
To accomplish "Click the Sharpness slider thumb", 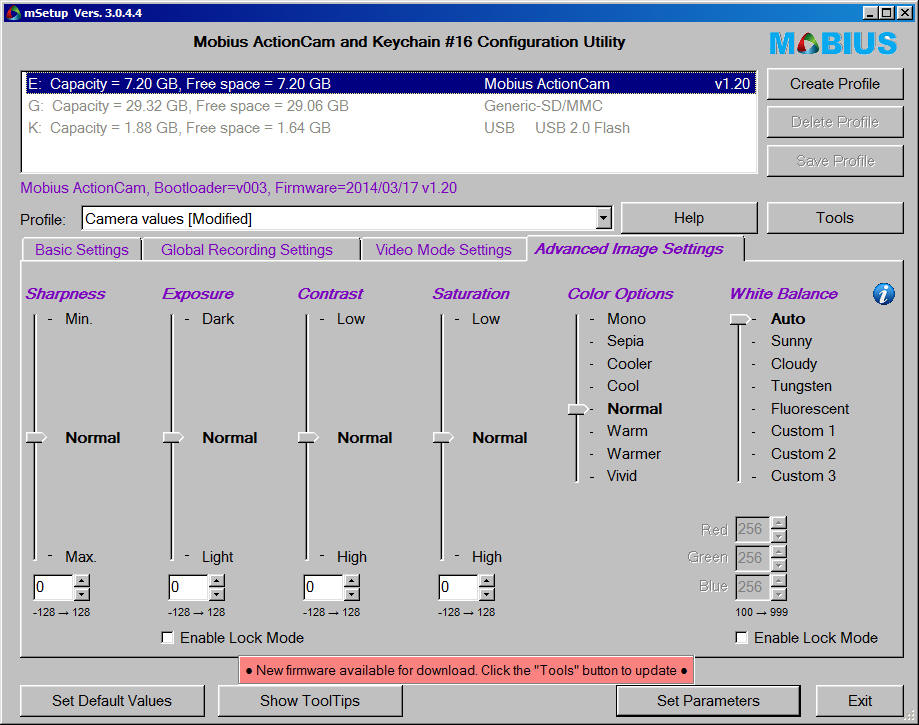I will click(36, 437).
